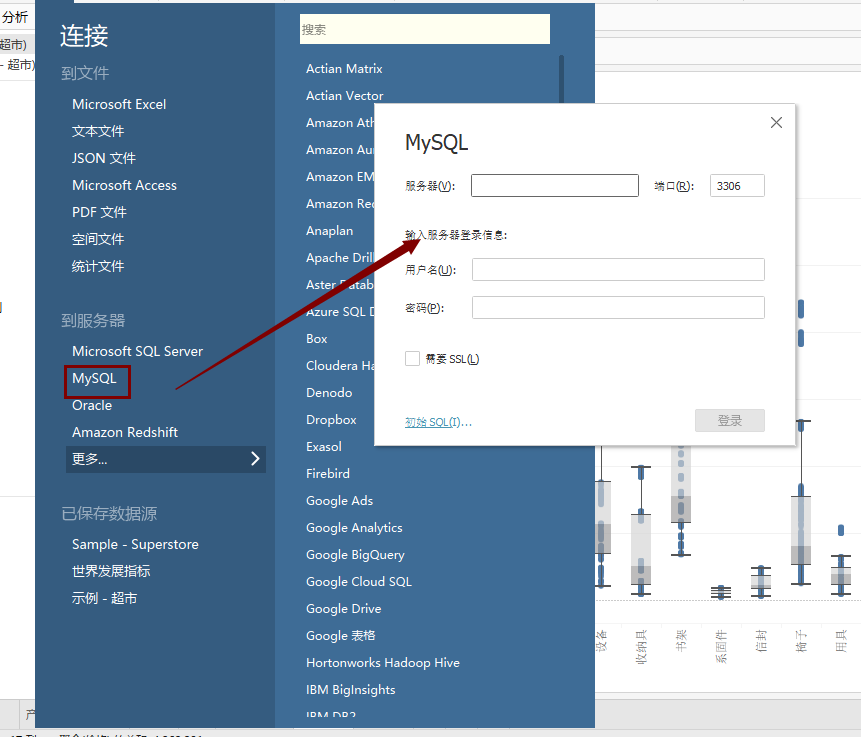Open the 初始SQL settings link
This screenshot has width=861, height=737.
(436, 421)
